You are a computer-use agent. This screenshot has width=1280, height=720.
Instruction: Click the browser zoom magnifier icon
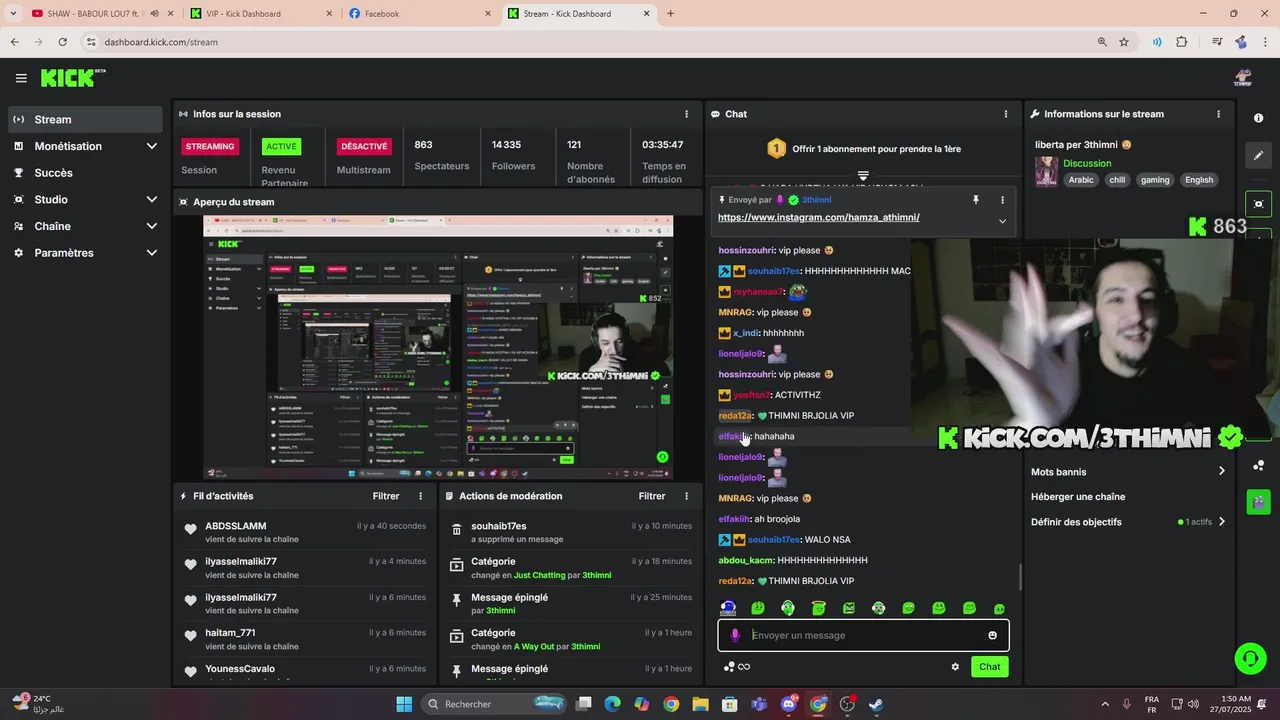(x=1102, y=42)
